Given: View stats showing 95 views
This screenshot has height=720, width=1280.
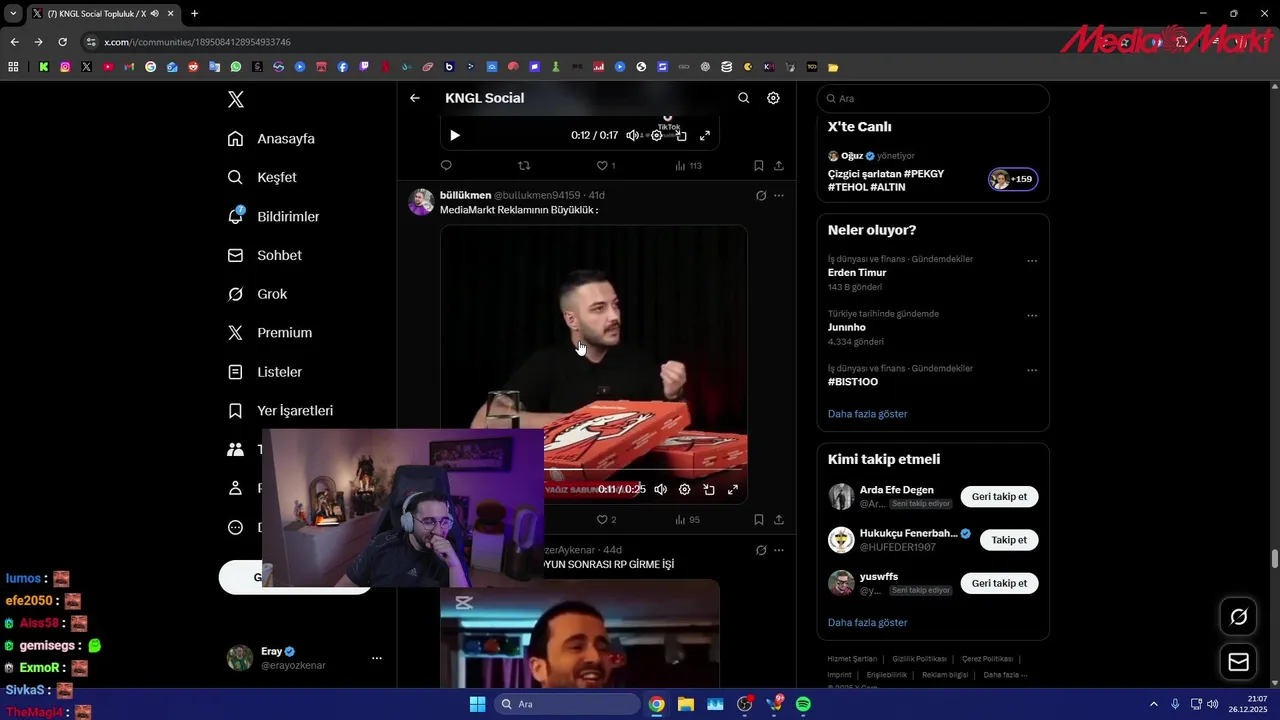Looking at the screenshot, I should pyautogui.click(x=688, y=520).
